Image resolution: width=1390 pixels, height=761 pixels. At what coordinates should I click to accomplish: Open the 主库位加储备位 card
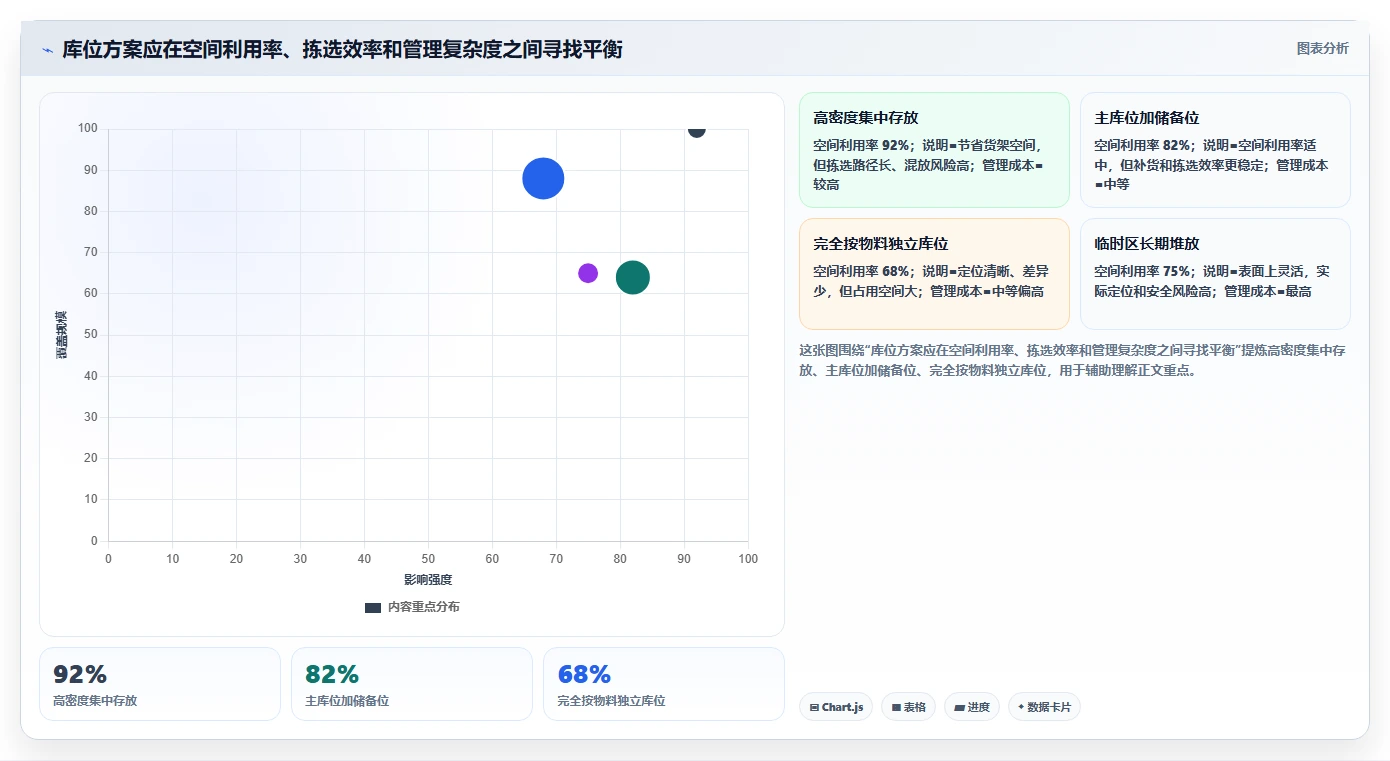click(x=1215, y=150)
